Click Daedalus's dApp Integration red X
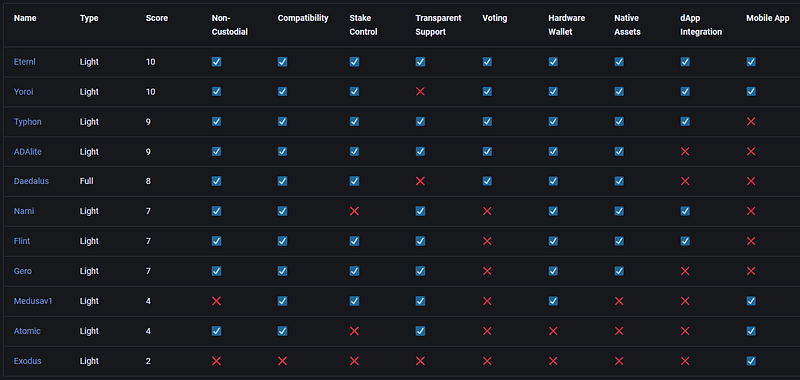The height and width of the screenshot is (380, 800). click(x=685, y=181)
